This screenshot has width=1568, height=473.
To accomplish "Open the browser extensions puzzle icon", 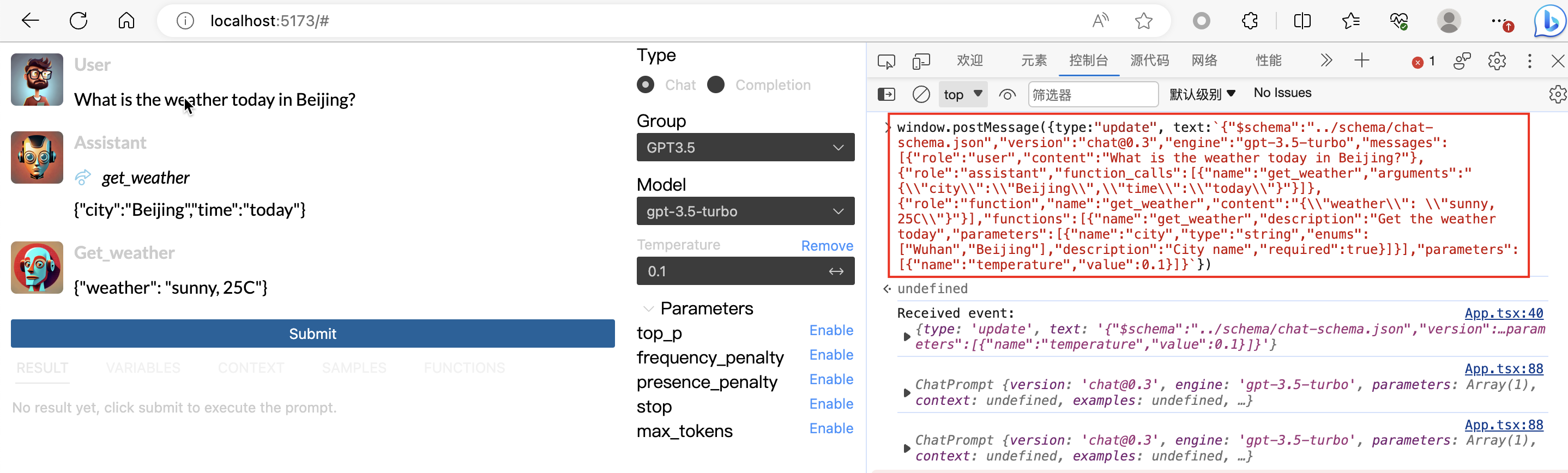I will pos(1250,21).
